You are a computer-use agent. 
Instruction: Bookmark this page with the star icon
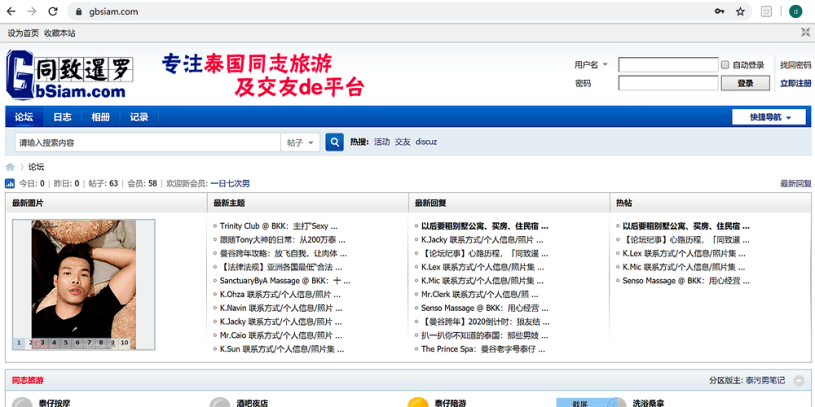[x=740, y=11]
